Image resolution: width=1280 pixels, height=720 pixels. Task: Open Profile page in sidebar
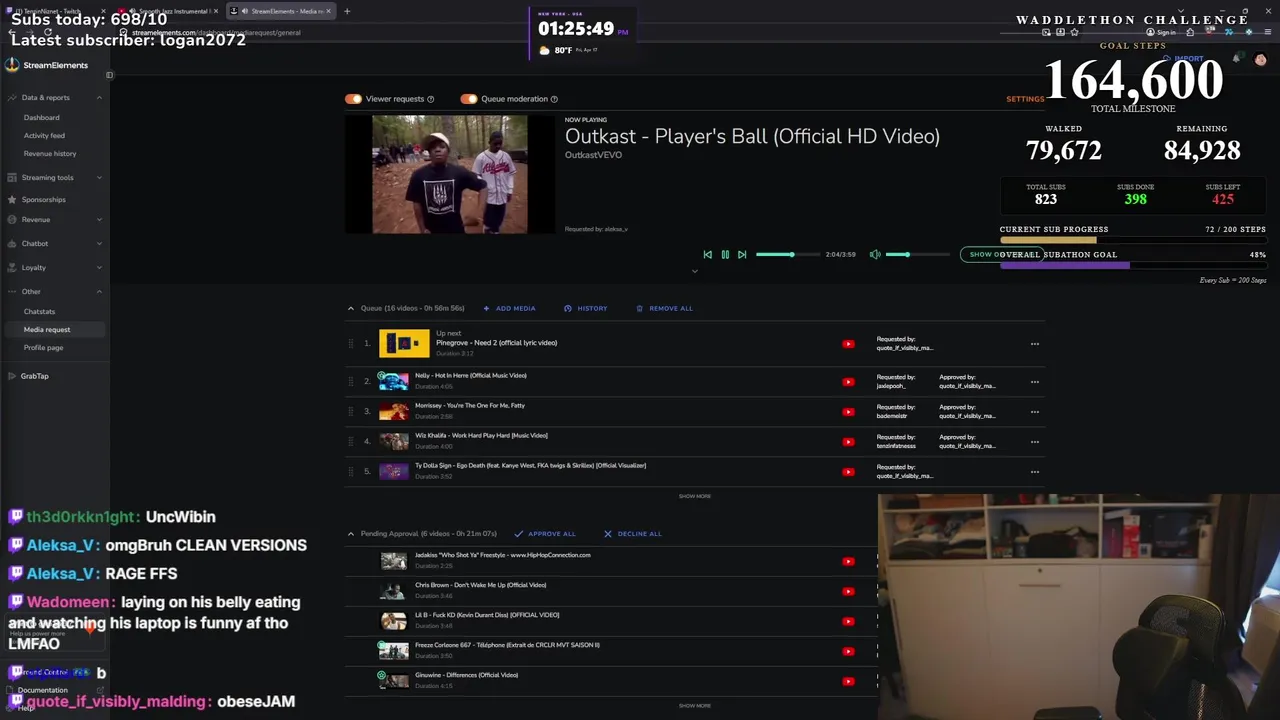(43, 348)
